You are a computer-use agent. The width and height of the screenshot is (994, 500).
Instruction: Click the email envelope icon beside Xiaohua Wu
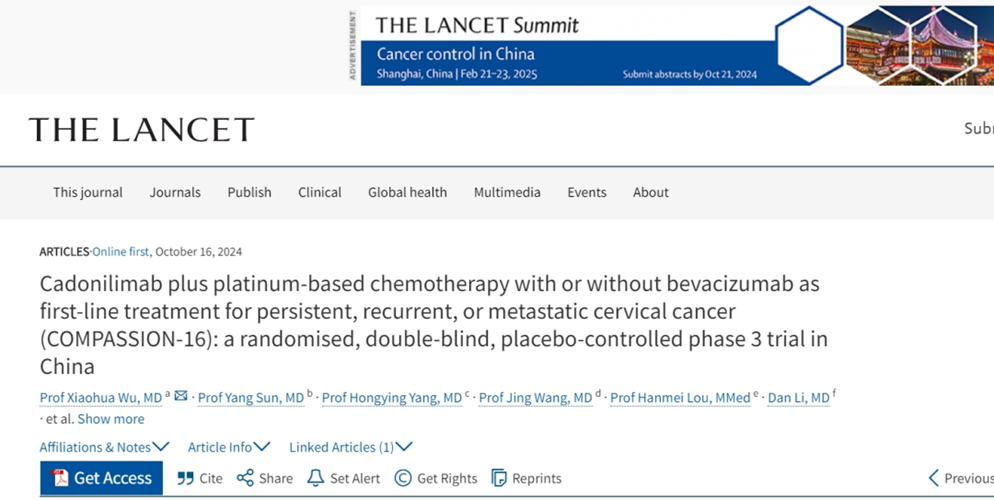[x=181, y=397]
